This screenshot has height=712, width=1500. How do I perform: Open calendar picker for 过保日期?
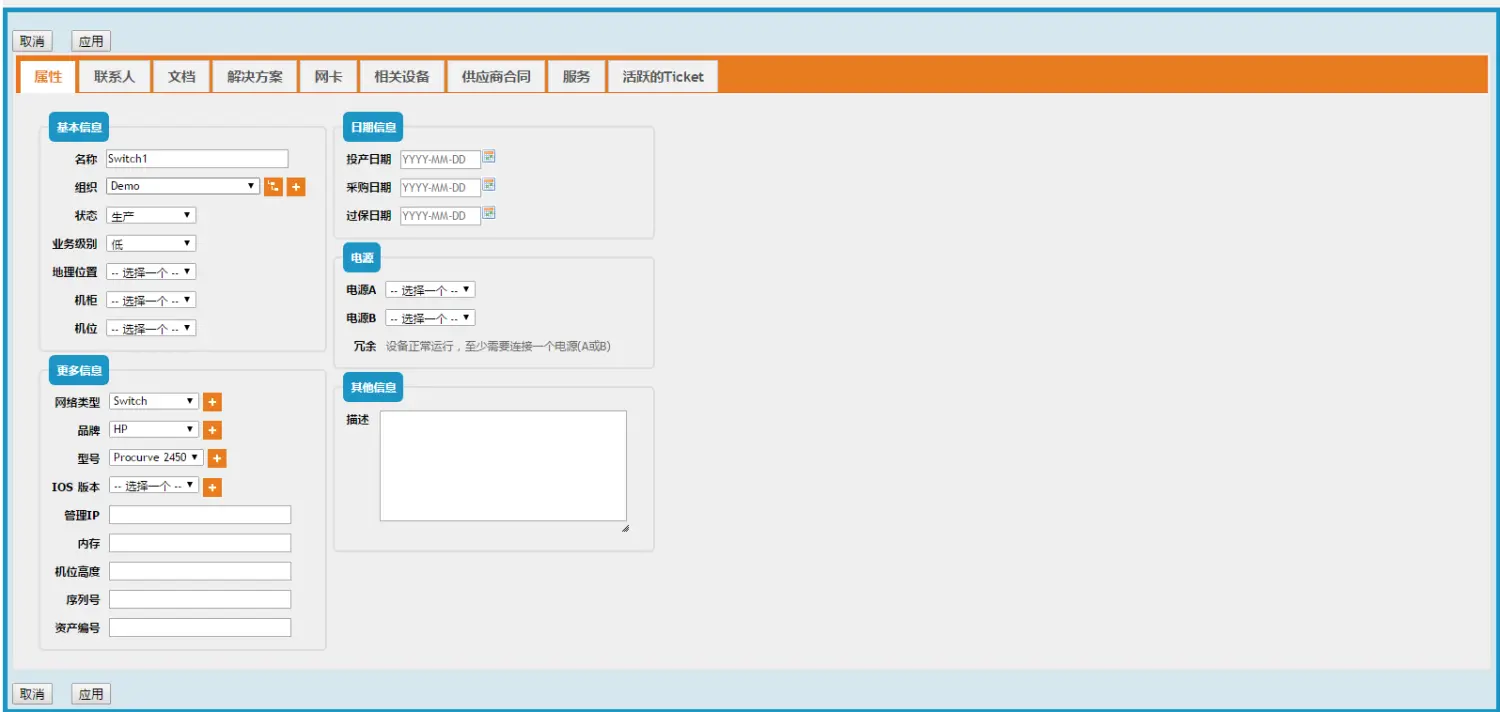click(490, 213)
